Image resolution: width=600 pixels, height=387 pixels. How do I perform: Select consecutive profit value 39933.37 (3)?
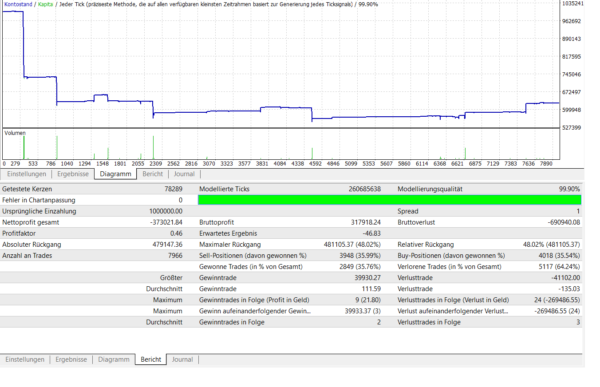pyautogui.click(x=363, y=311)
